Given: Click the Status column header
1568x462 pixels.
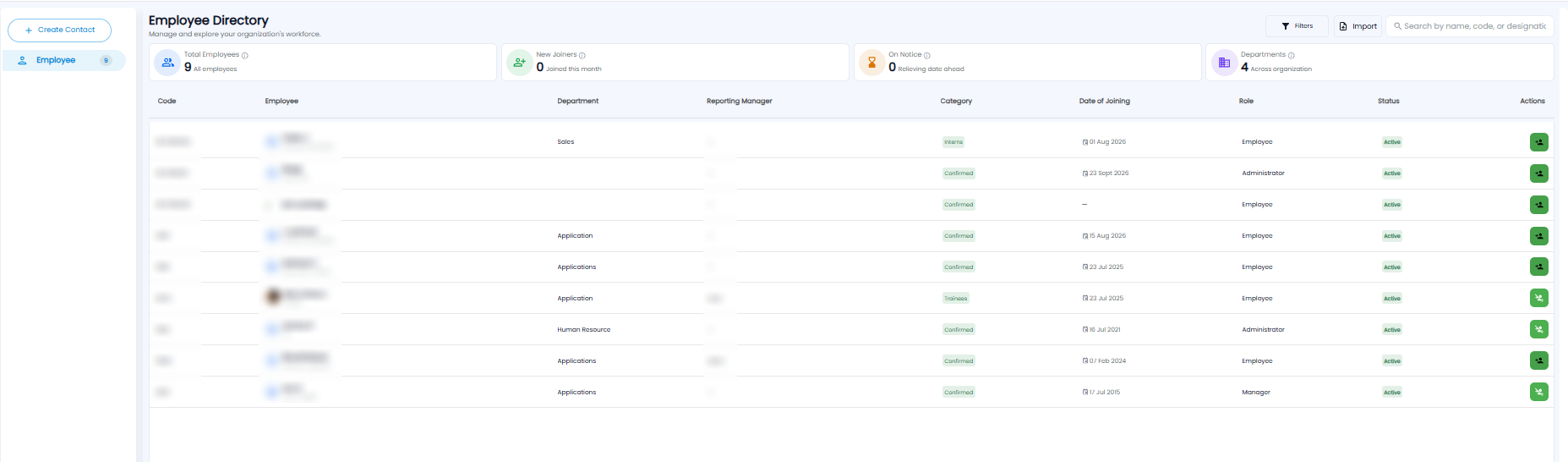Looking at the screenshot, I should (1389, 101).
